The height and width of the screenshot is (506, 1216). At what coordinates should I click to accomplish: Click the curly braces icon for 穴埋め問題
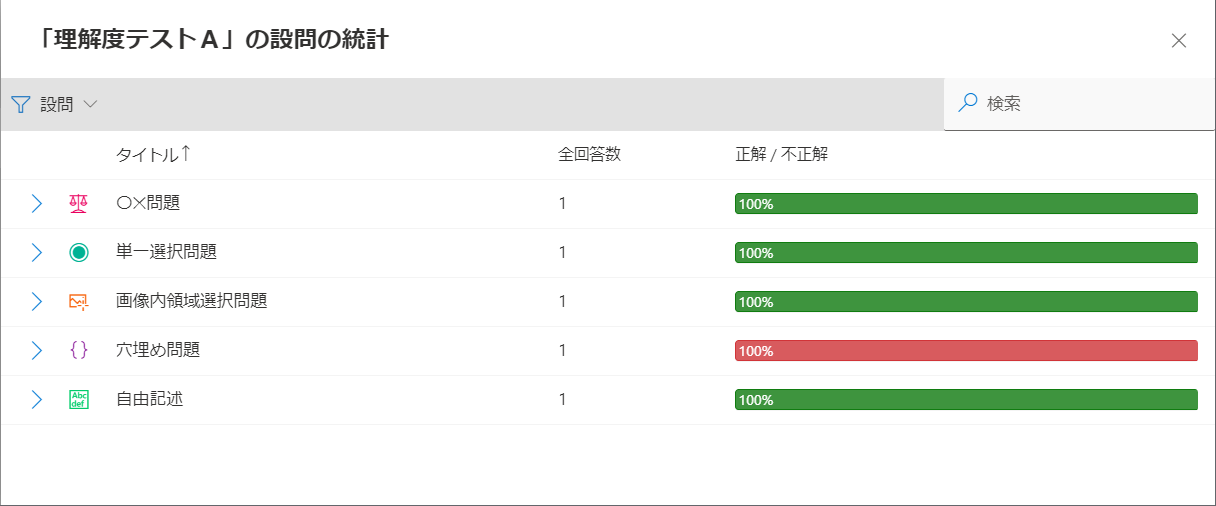click(79, 350)
